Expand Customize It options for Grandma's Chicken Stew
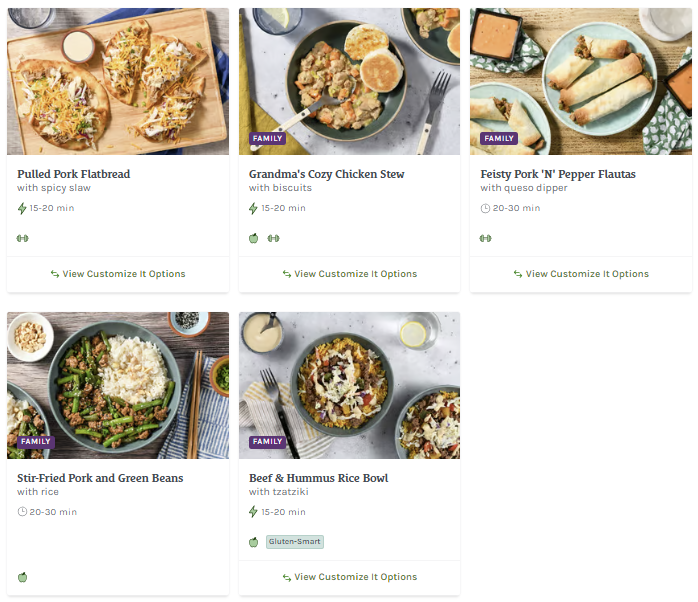The width and height of the screenshot is (698, 602). 349,274
